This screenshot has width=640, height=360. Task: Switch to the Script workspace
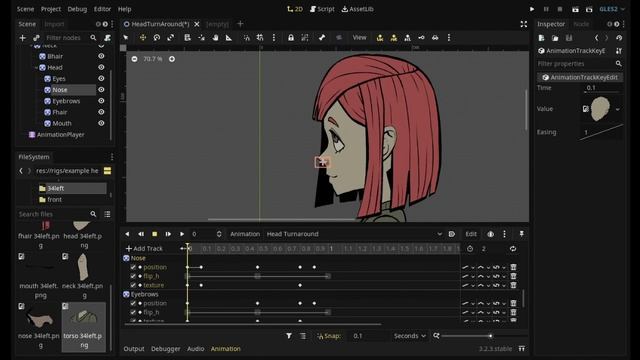(x=322, y=9)
